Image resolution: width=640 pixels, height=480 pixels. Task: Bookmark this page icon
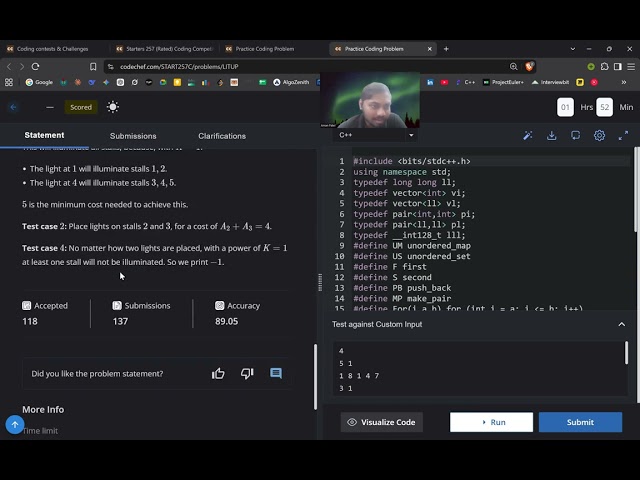93,67
